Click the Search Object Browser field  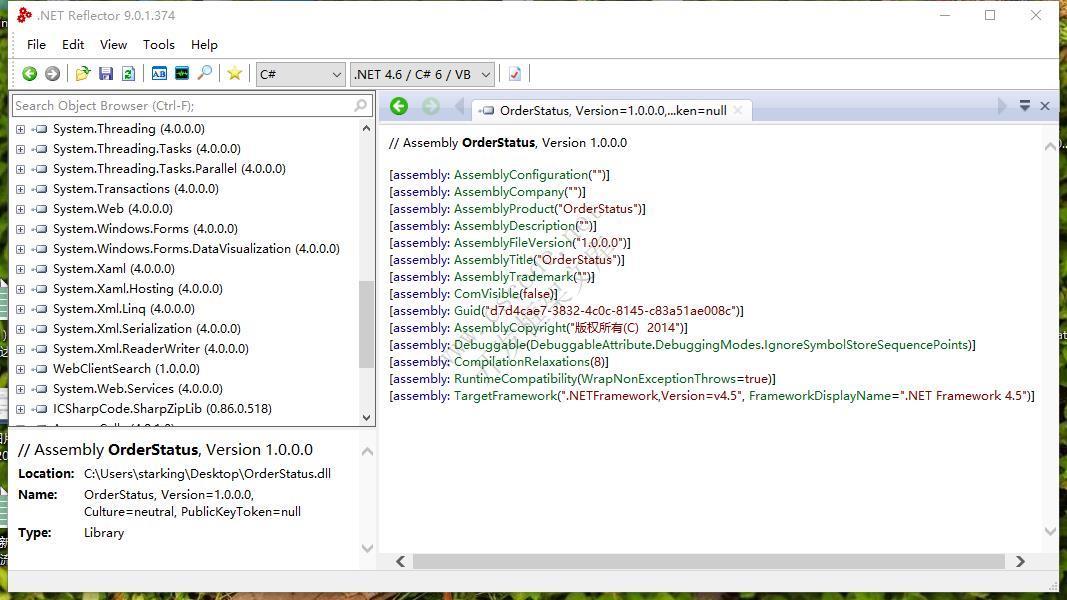pyautogui.click(x=180, y=106)
